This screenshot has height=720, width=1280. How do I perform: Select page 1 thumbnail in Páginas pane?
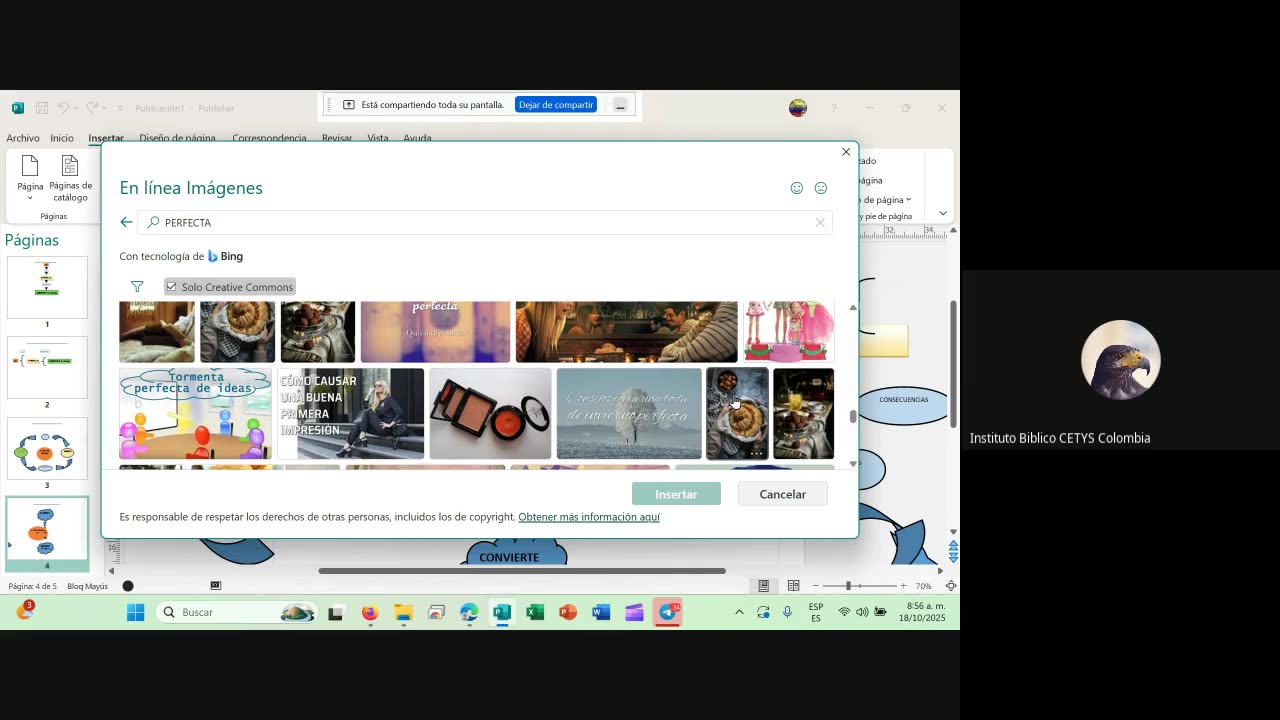click(47, 288)
